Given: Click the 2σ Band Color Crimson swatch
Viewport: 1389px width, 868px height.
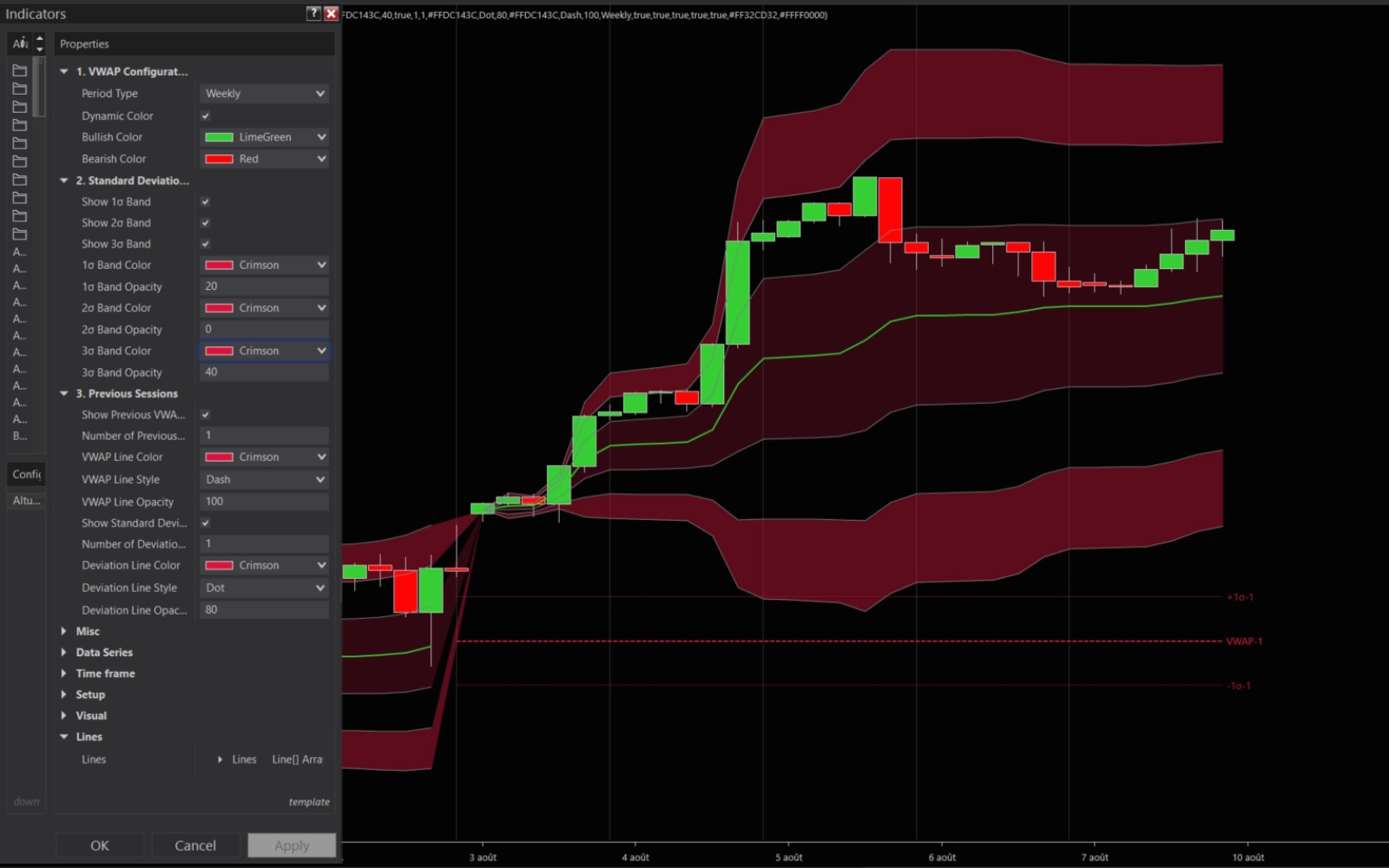Looking at the screenshot, I should 219,308.
